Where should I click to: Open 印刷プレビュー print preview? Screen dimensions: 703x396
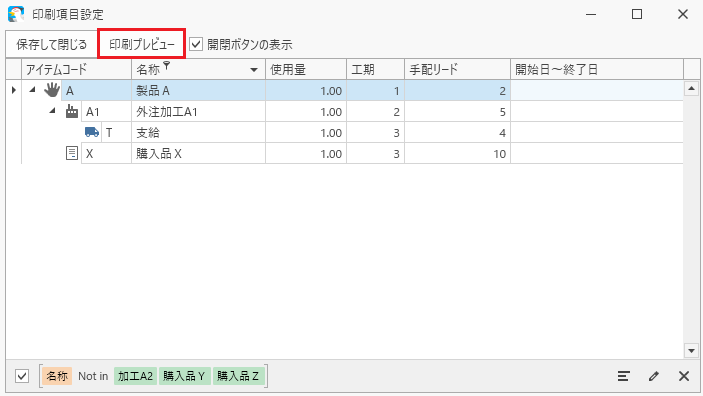[x=142, y=44]
